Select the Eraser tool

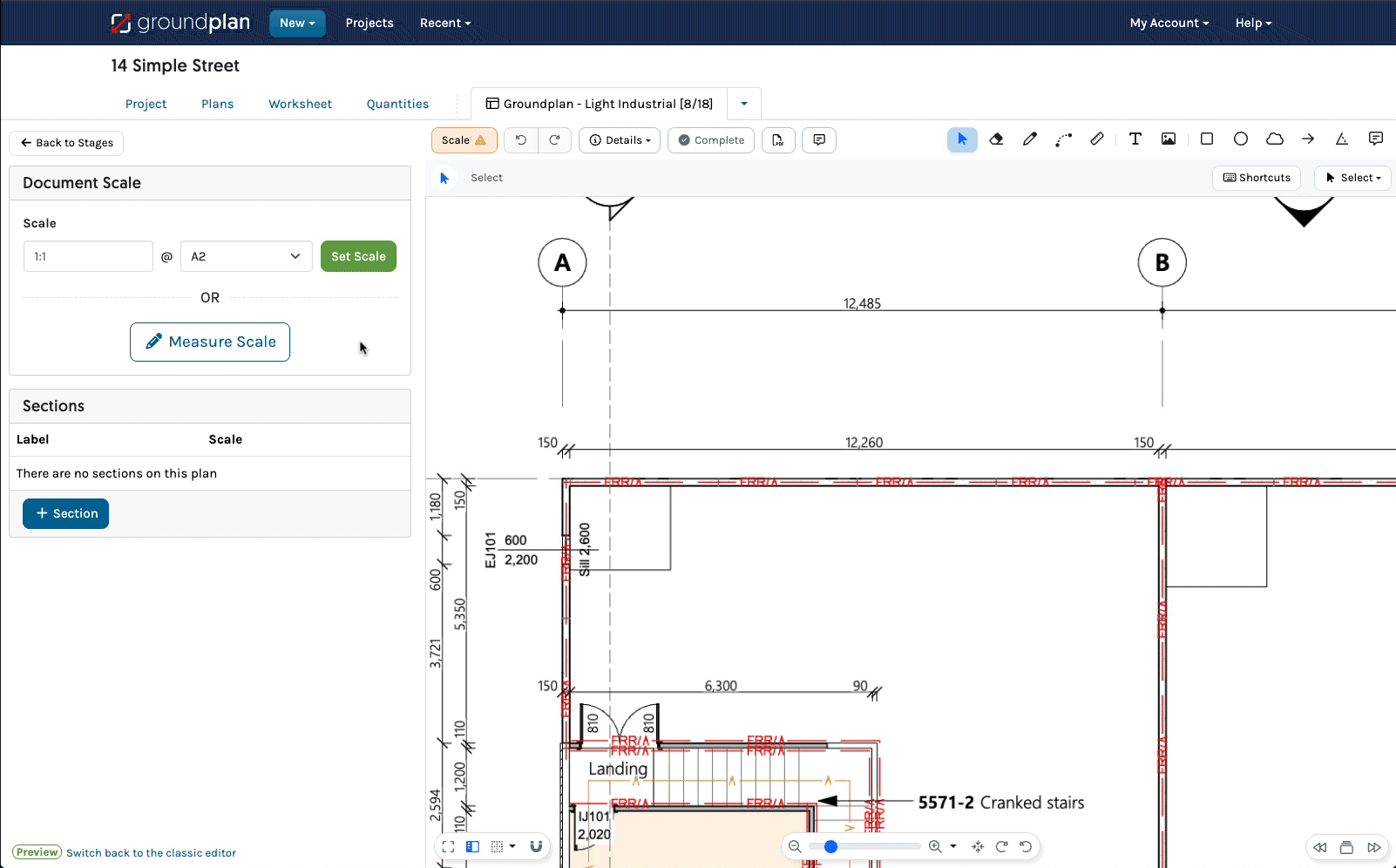(996, 139)
